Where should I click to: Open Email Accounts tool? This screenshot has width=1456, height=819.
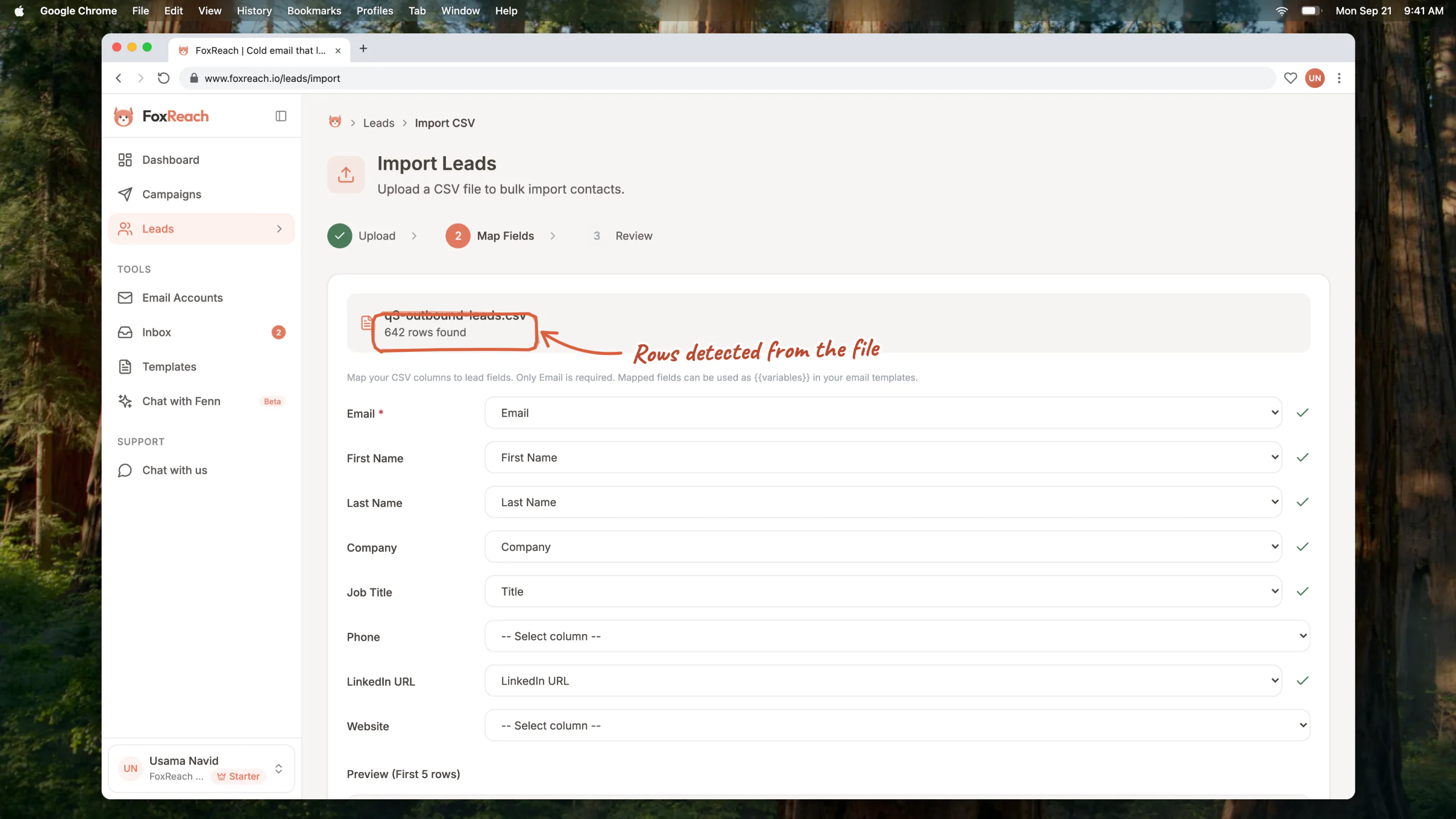coord(201,298)
